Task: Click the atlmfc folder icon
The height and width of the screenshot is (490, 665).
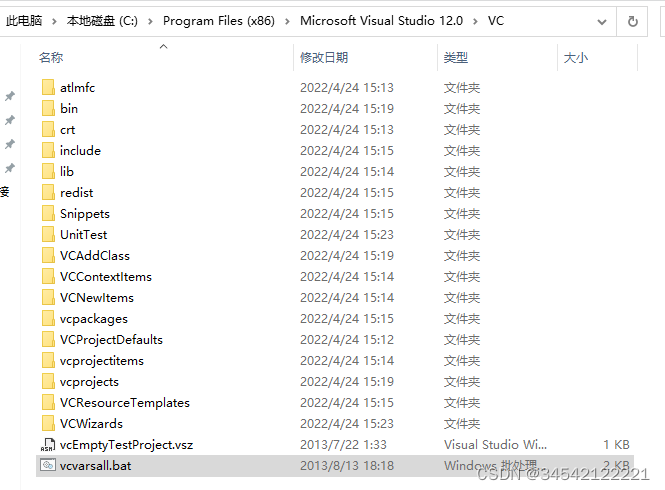Action: pos(48,88)
